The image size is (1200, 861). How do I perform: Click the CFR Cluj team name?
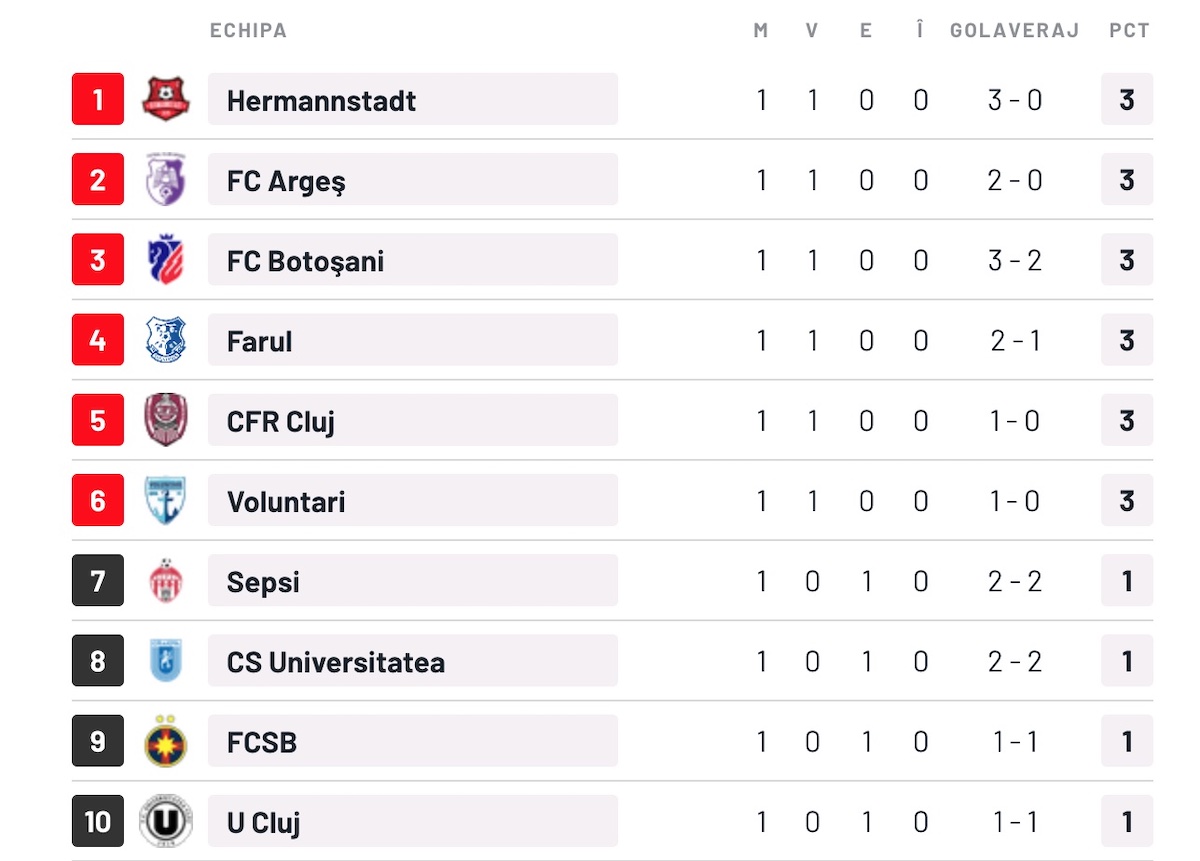tap(281, 421)
